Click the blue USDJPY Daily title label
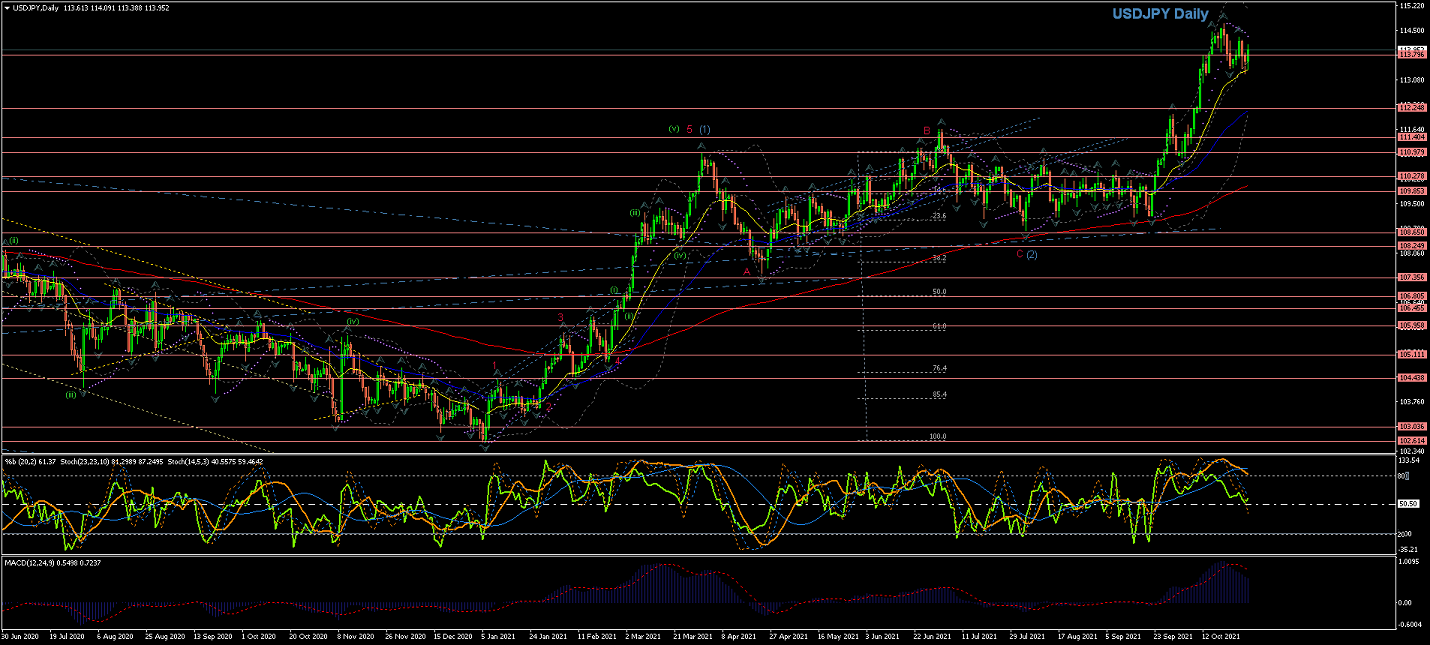Viewport: 1430px width, 645px height. point(1160,14)
